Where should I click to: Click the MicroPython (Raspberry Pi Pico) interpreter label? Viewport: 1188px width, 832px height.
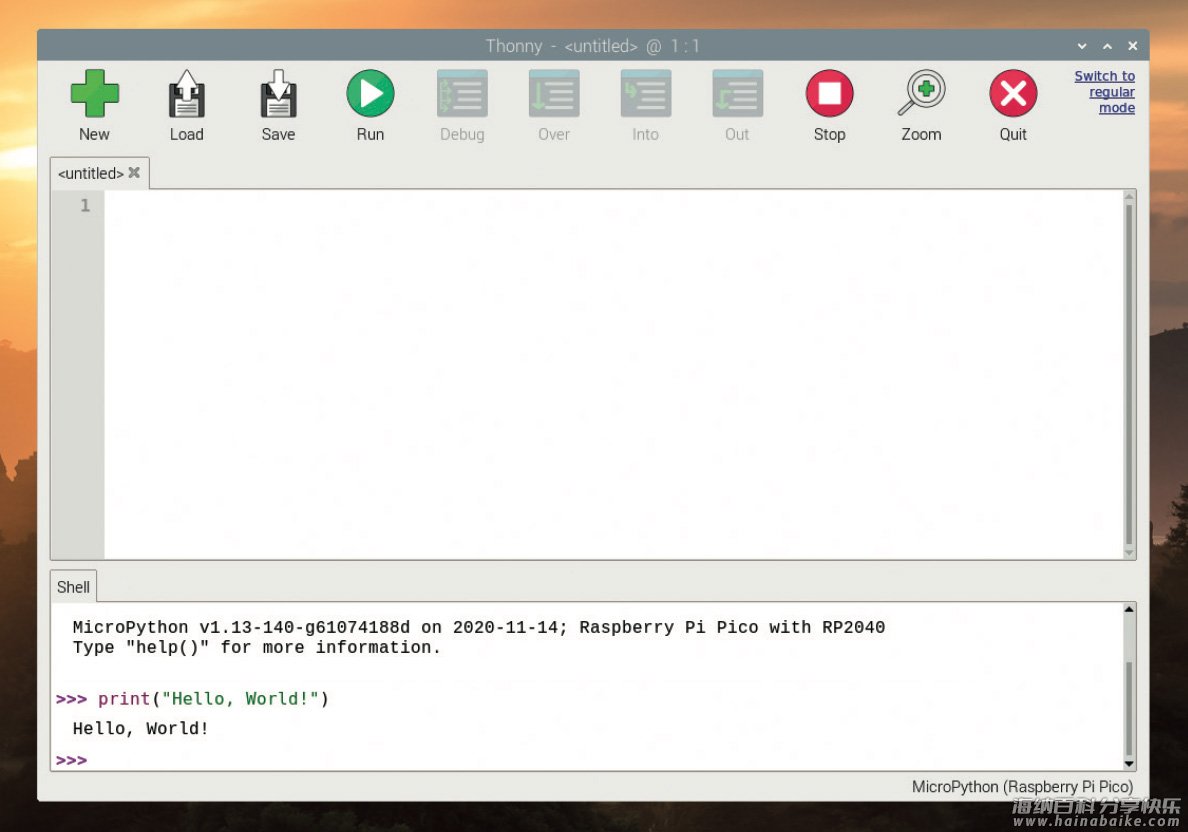tap(1022, 787)
